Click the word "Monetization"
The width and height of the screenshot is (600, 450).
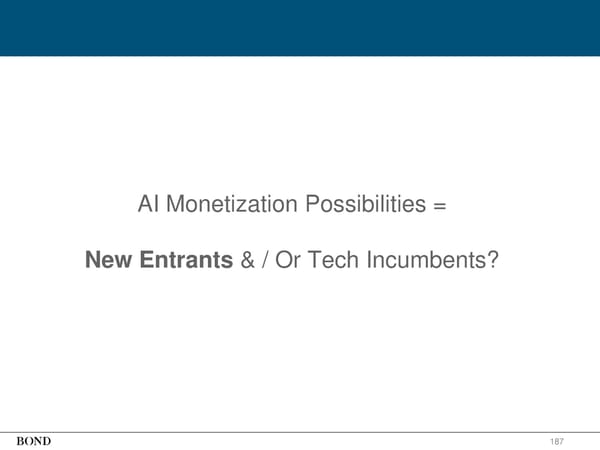point(231,205)
